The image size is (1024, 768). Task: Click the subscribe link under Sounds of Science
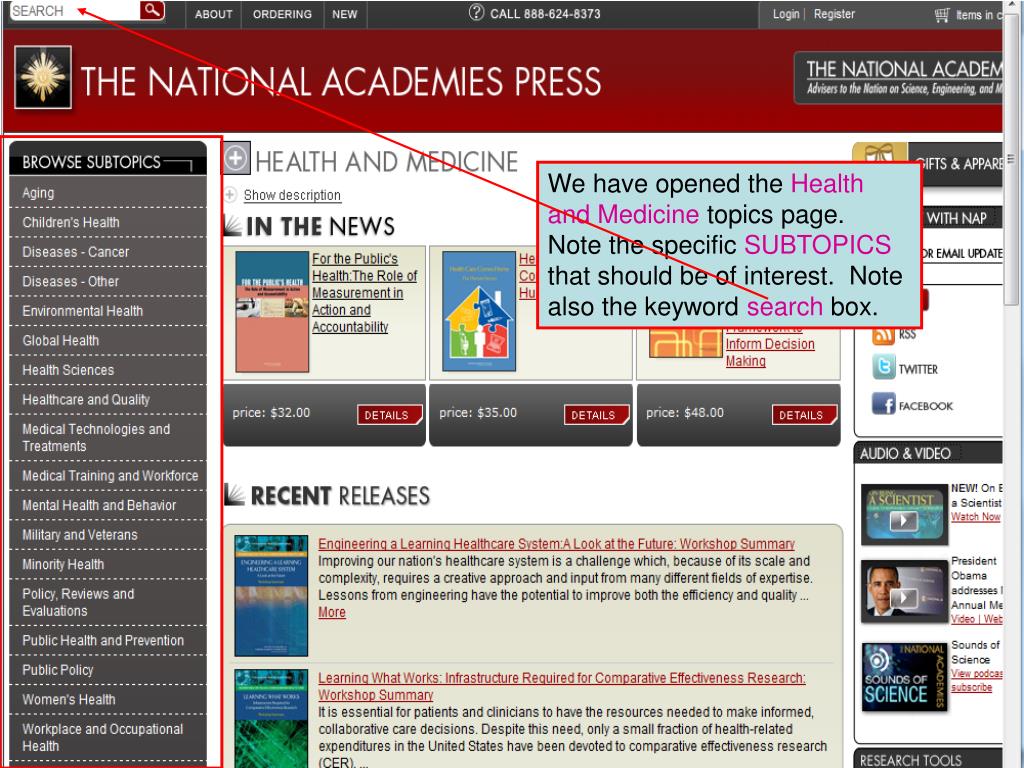pyautogui.click(x=971, y=688)
